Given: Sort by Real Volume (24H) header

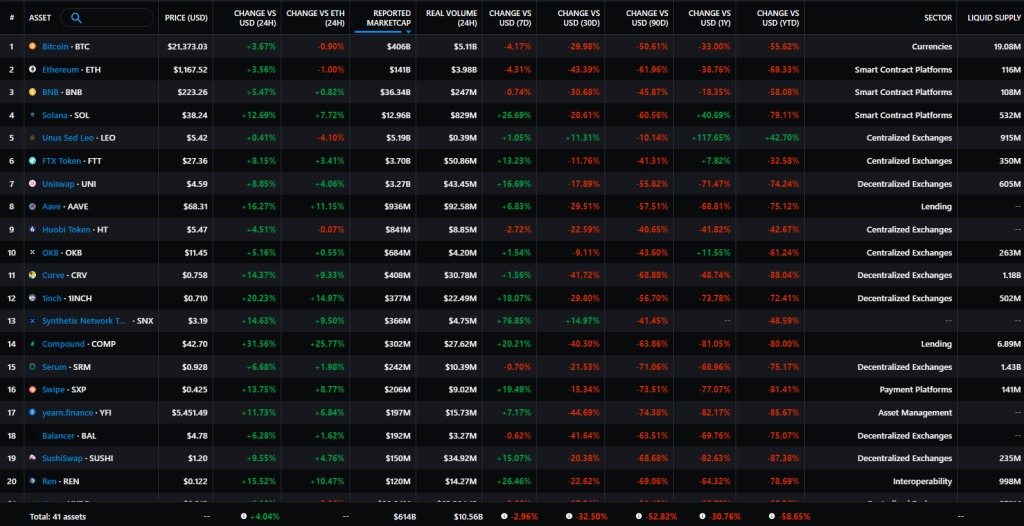Looking at the screenshot, I should point(451,18).
